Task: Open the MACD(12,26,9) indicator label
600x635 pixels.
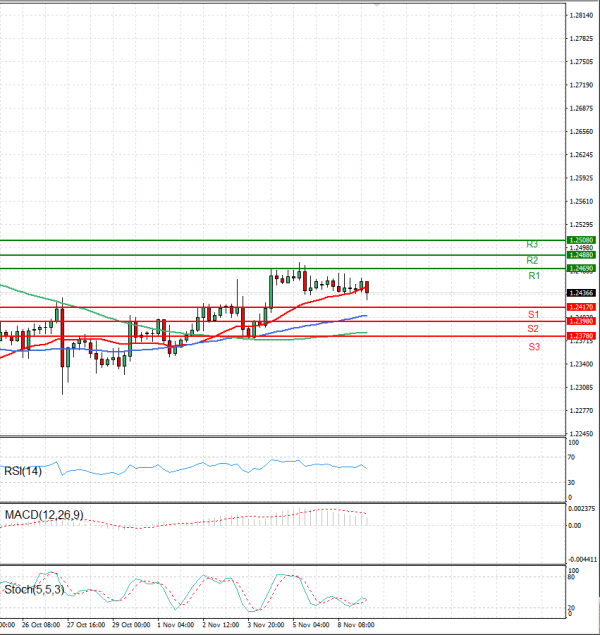Action: (x=42, y=515)
